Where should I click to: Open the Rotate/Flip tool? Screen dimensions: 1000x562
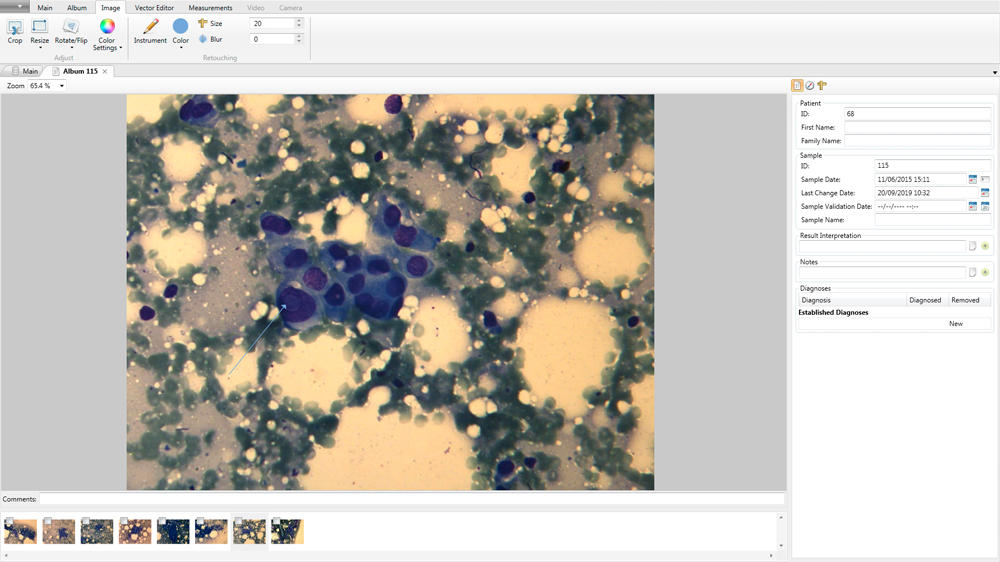coord(71,31)
